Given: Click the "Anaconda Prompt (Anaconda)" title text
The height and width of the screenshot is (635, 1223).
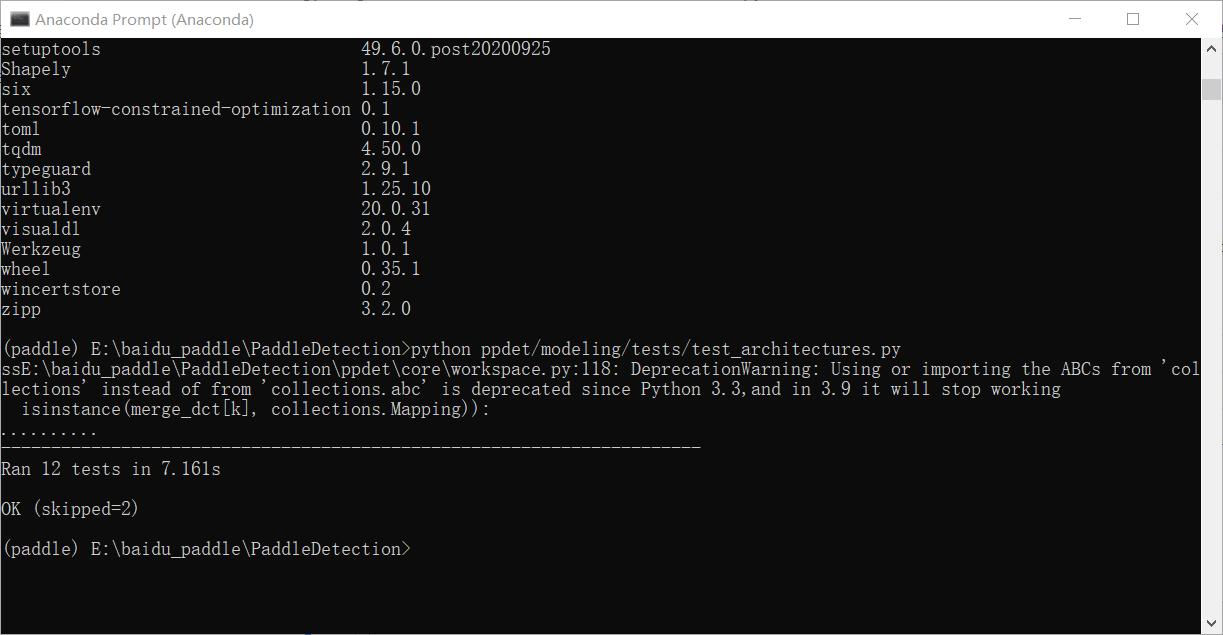Looking at the screenshot, I should click(144, 19).
